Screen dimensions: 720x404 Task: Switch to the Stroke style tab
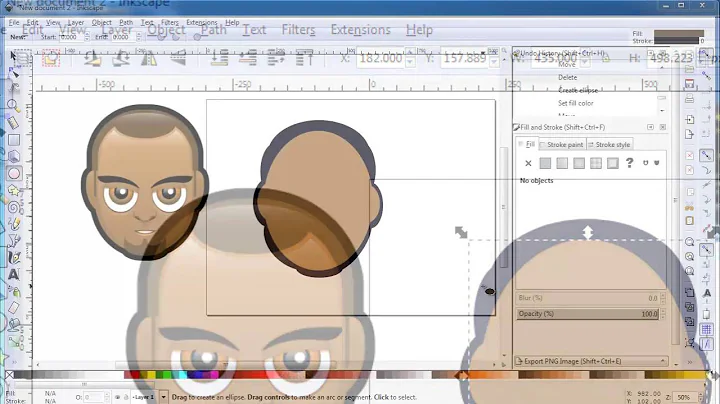click(610, 145)
